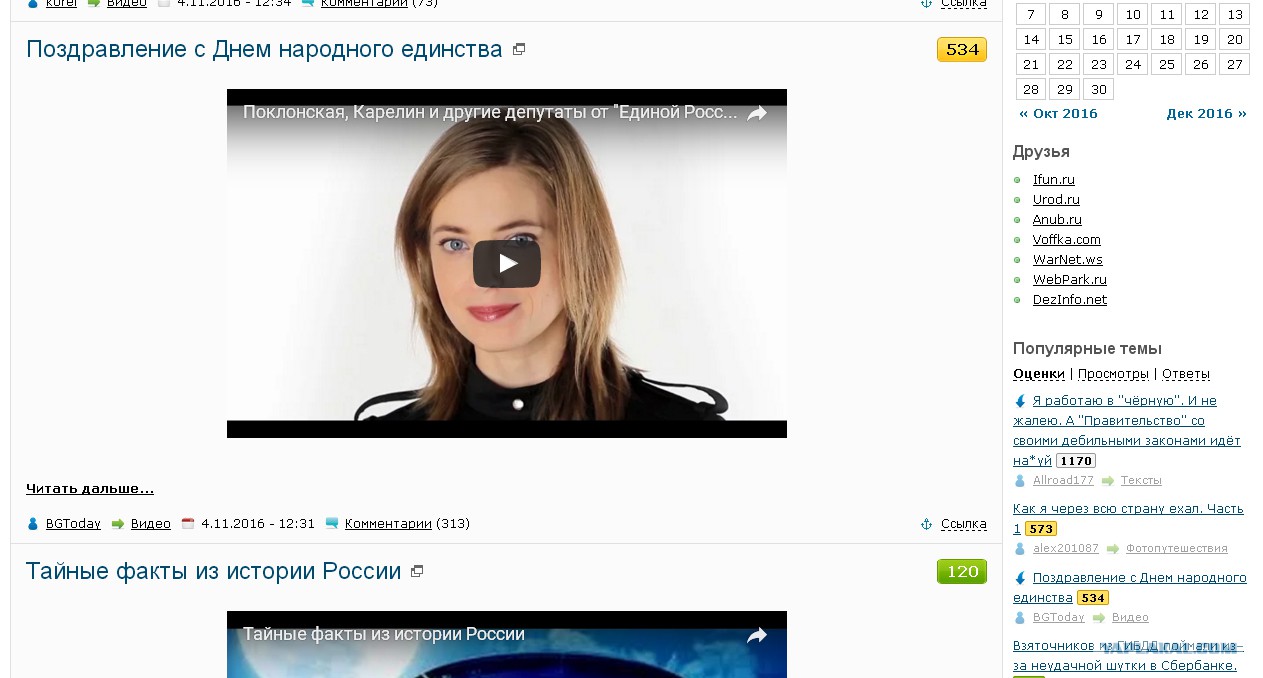Viewport: 1263px width, 678px height.
Task: Click Ссылка permalink at top of page
Action: click(x=964, y=4)
